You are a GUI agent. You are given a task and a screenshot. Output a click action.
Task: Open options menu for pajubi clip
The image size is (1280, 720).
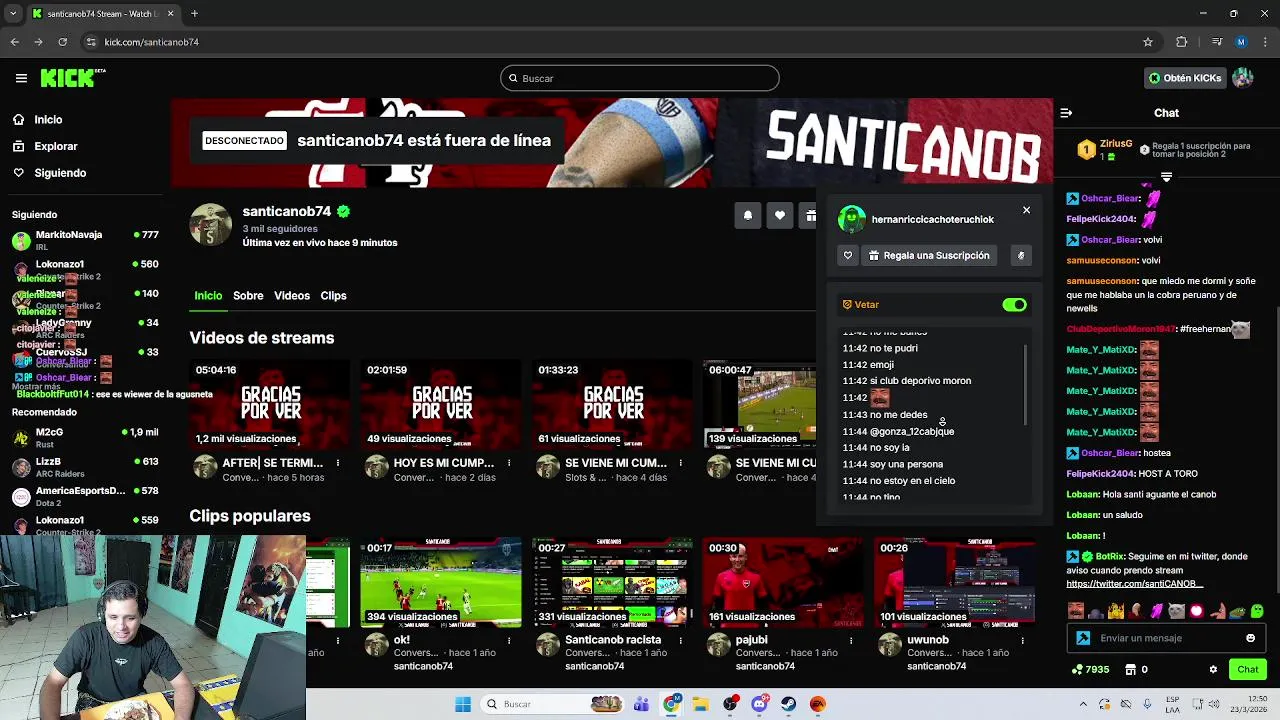pos(851,640)
